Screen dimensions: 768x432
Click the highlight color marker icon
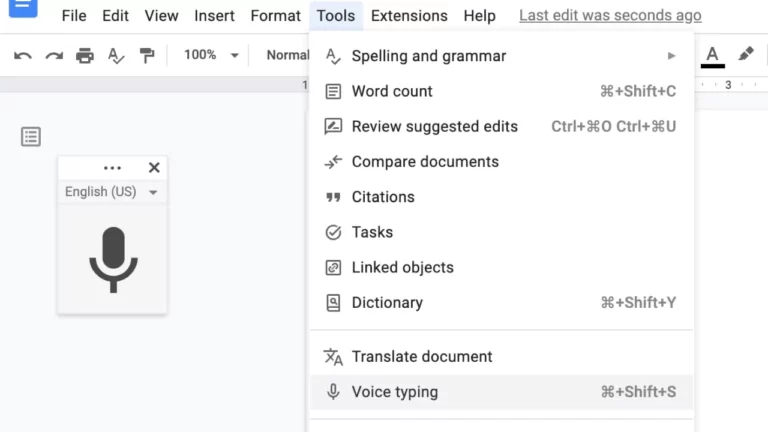pyautogui.click(x=745, y=54)
